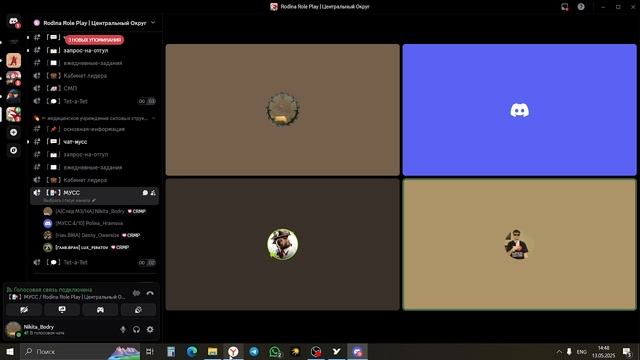
Task: Share your screen from the voice panel
Action: pyautogui.click(x=62, y=310)
